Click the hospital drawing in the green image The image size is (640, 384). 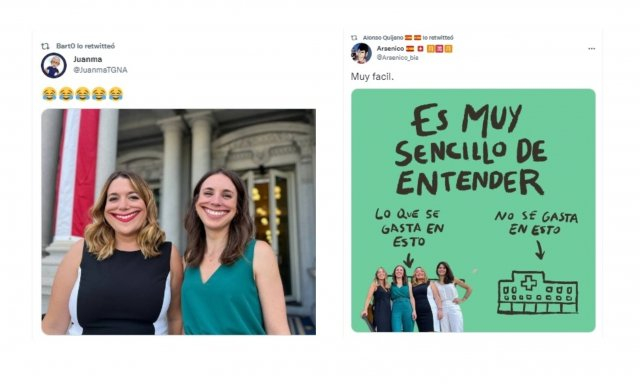pyautogui.click(x=538, y=293)
